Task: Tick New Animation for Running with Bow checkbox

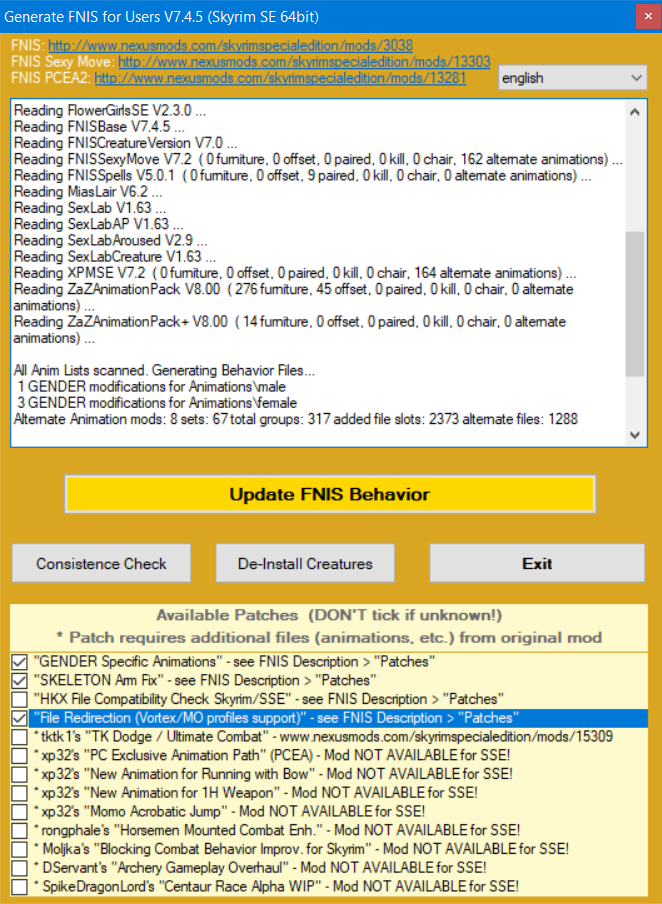Action: pos(20,774)
